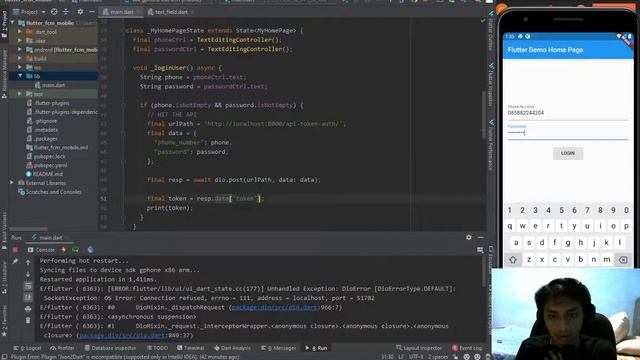Click the UTF-8 encoding selector in status bar

click(416, 357)
